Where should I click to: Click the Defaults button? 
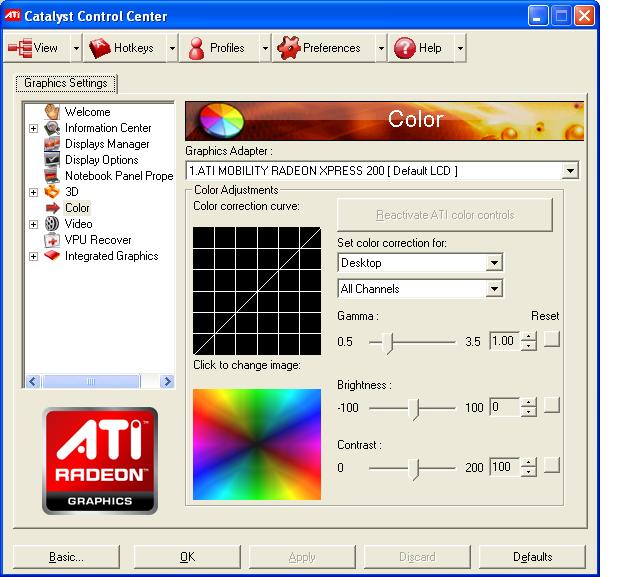point(532,557)
